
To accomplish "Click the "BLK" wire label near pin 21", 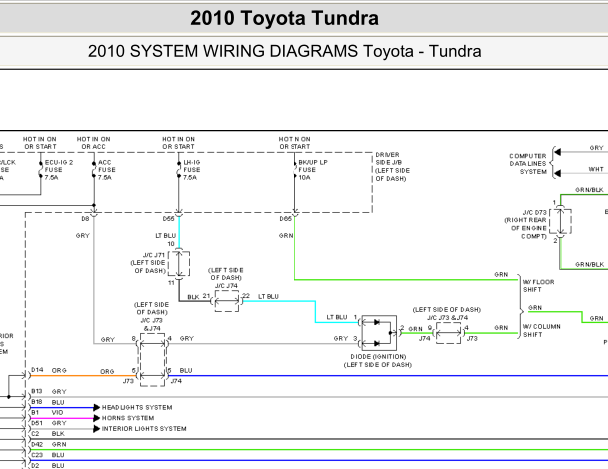I will click(x=193, y=297).
